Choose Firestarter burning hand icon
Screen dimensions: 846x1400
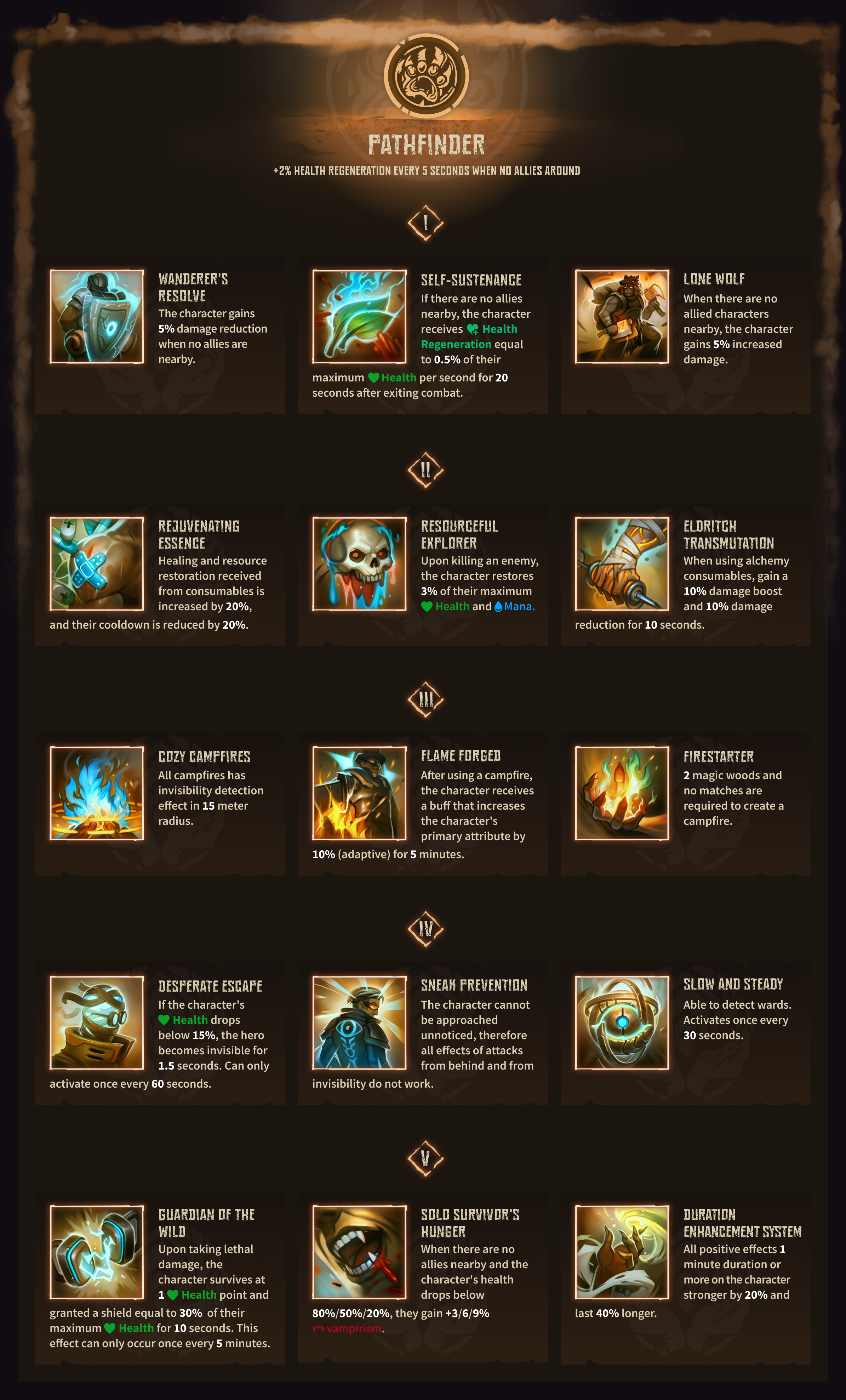pyautogui.click(x=622, y=793)
